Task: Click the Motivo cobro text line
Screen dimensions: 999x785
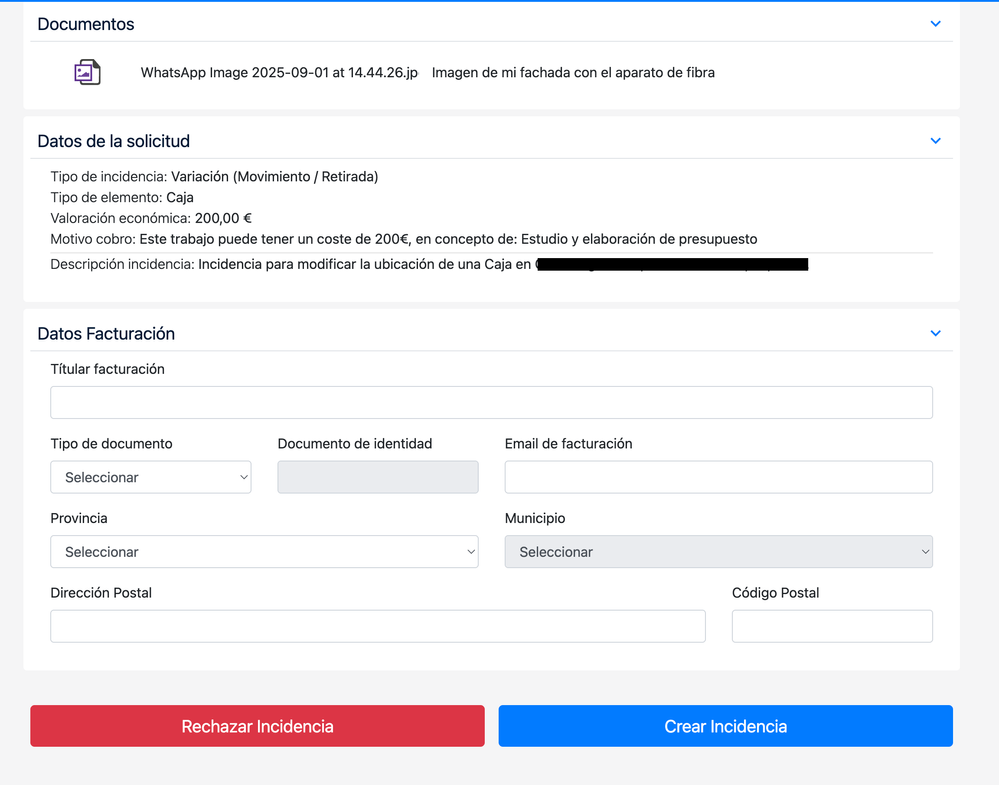Action: tap(403, 239)
